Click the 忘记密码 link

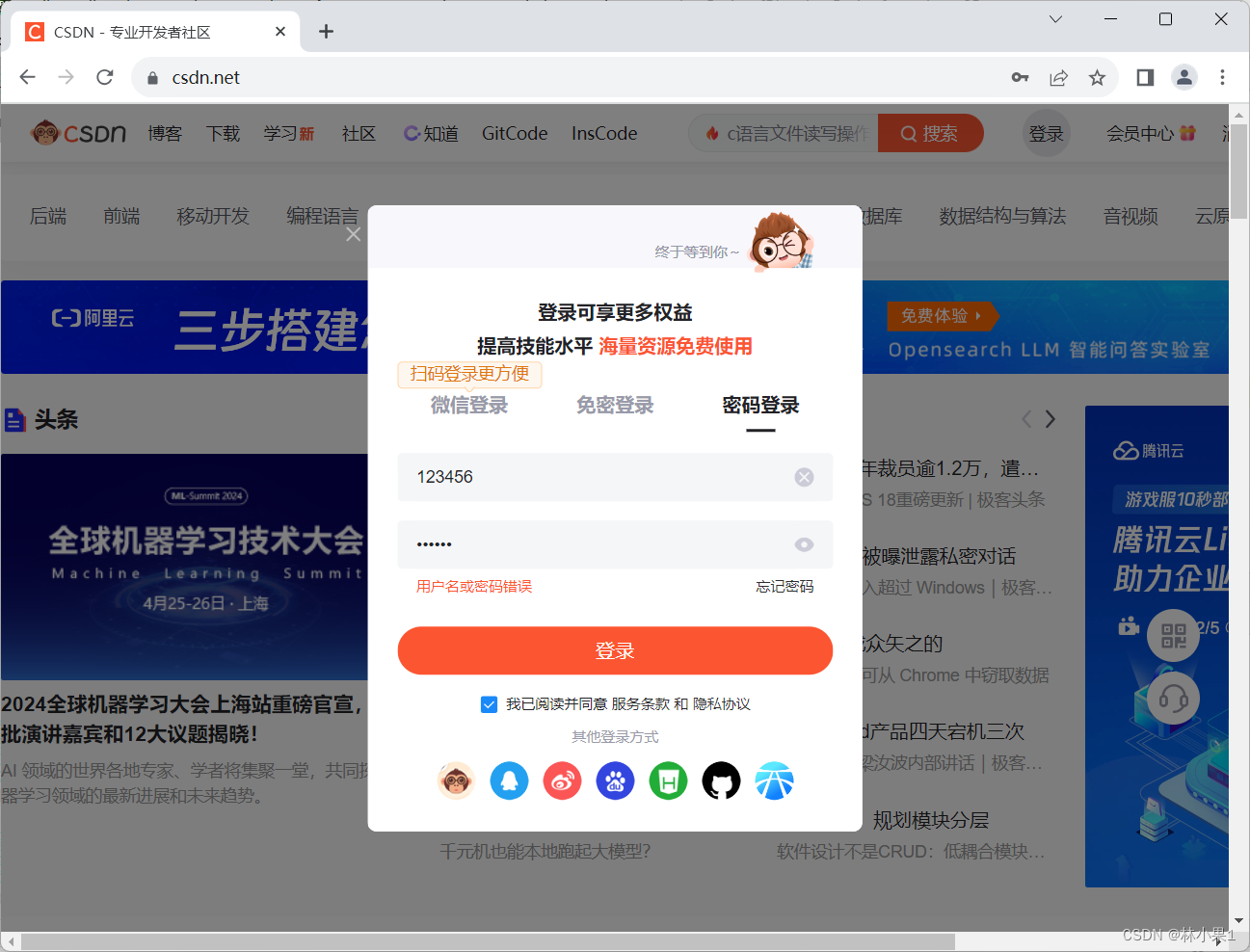point(785,587)
